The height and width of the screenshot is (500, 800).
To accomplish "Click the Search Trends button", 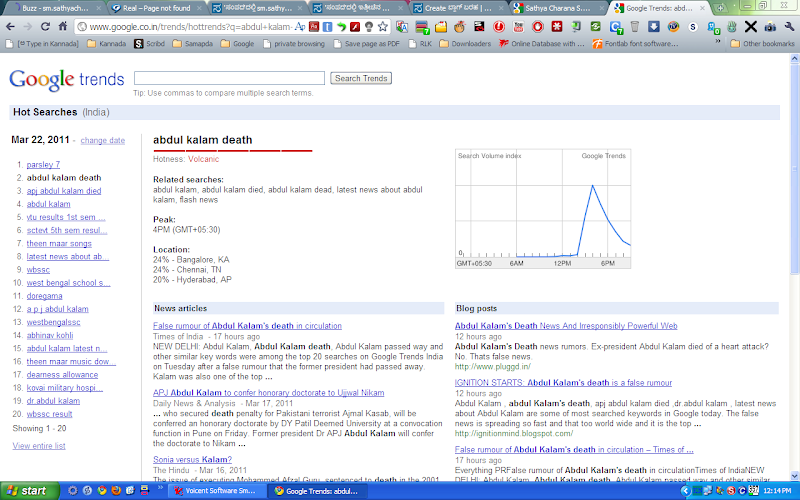I will click(x=361, y=78).
